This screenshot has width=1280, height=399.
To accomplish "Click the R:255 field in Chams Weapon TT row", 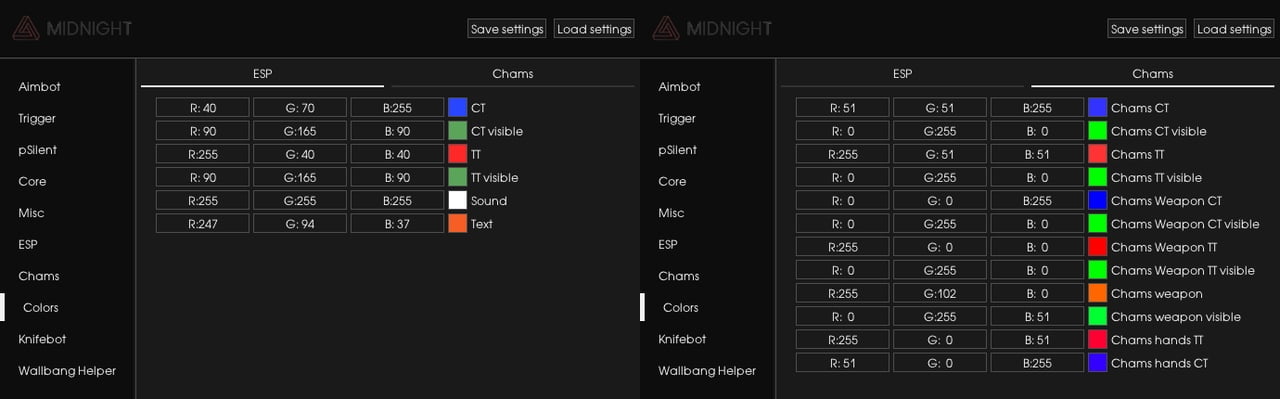I will pos(843,246).
